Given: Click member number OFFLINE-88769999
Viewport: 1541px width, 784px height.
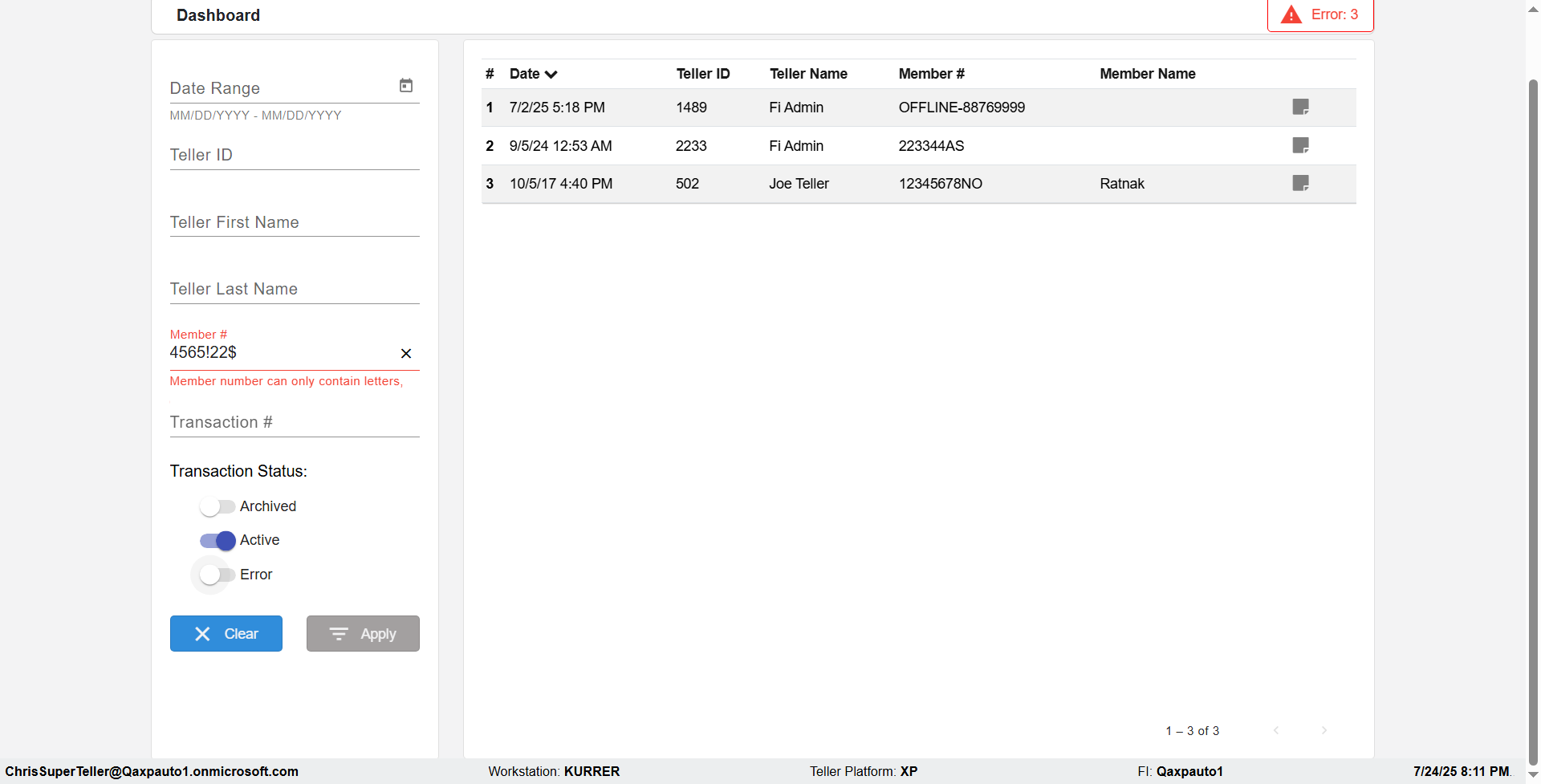Looking at the screenshot, I should coord(962,108).
